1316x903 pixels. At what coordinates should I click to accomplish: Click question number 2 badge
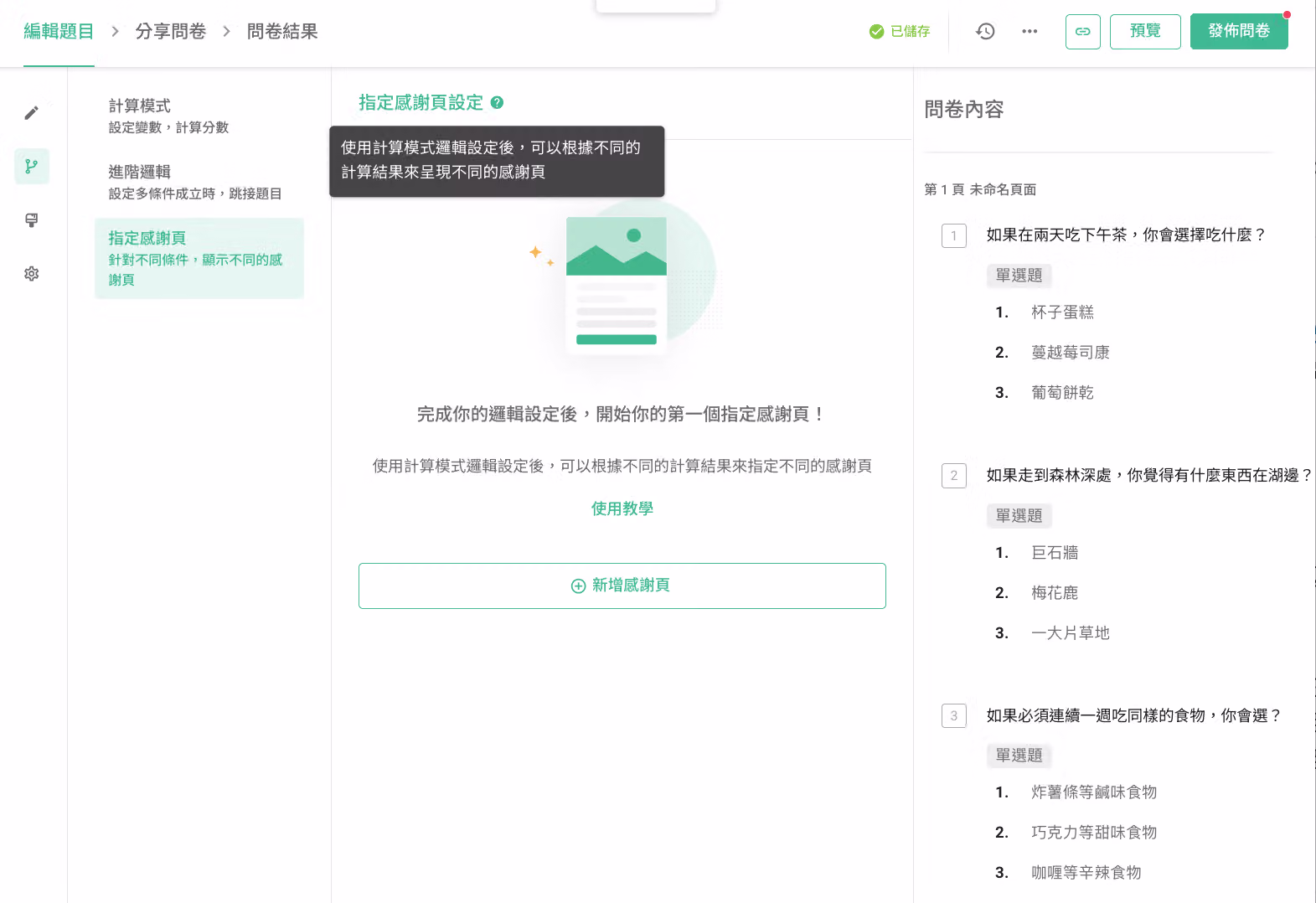[954, 476]
